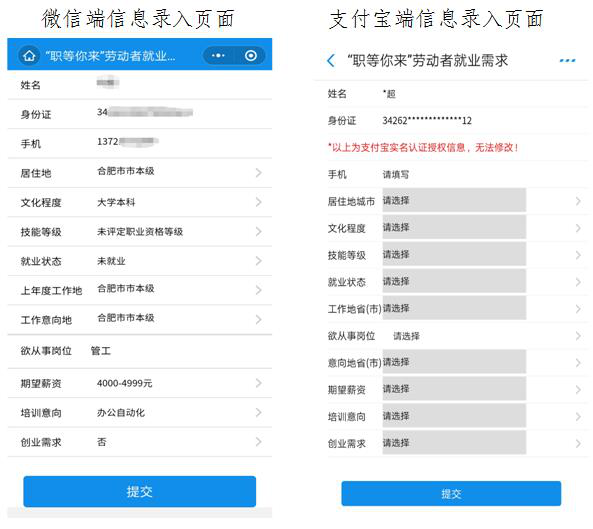Expand 居住地 selector in WeChat form

tap(140, 173)
